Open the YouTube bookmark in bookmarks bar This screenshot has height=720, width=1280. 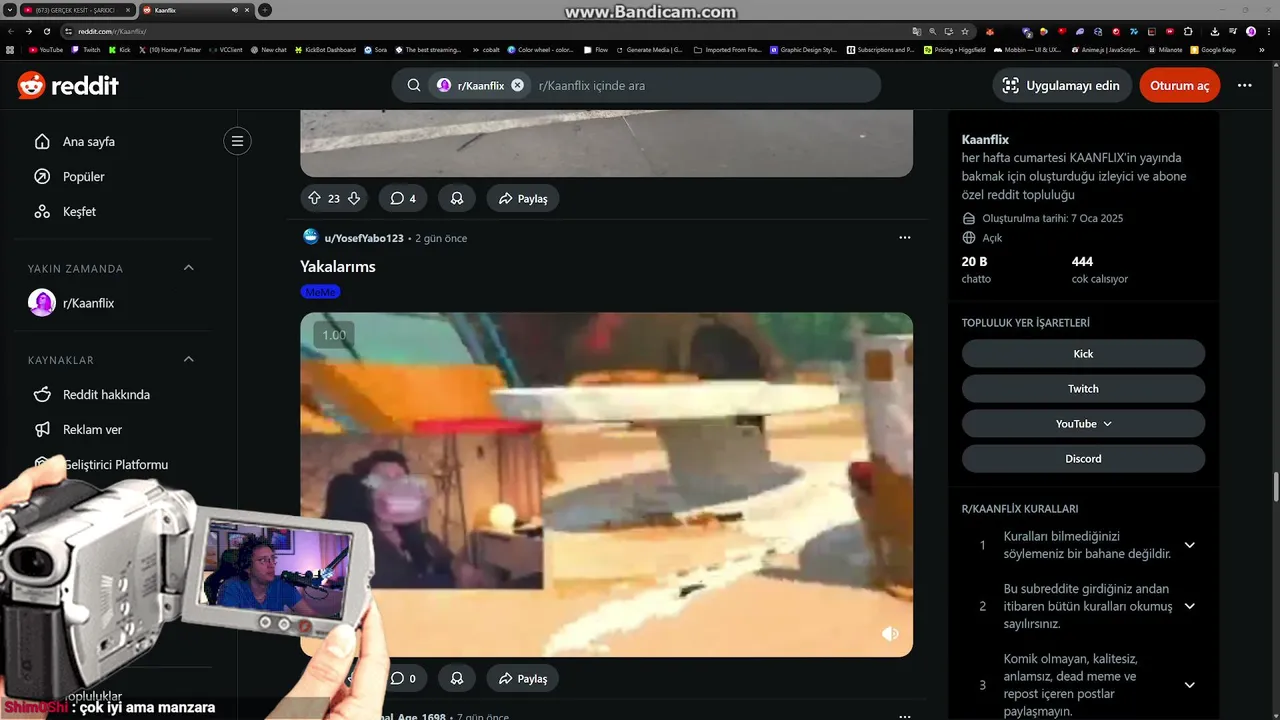(46, 49)
